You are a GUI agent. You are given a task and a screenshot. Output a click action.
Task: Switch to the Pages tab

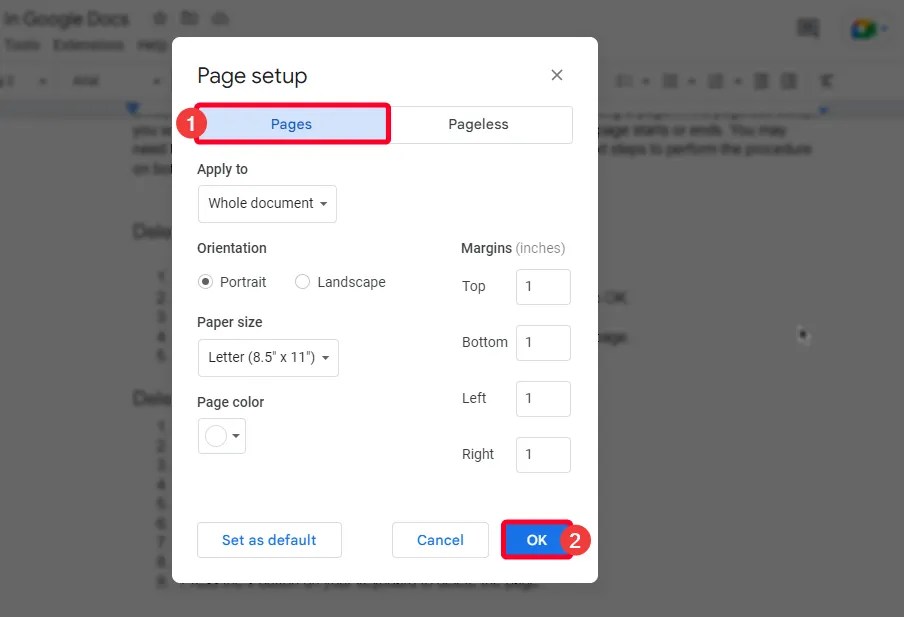pyautogui.click(x=292, y=124)
